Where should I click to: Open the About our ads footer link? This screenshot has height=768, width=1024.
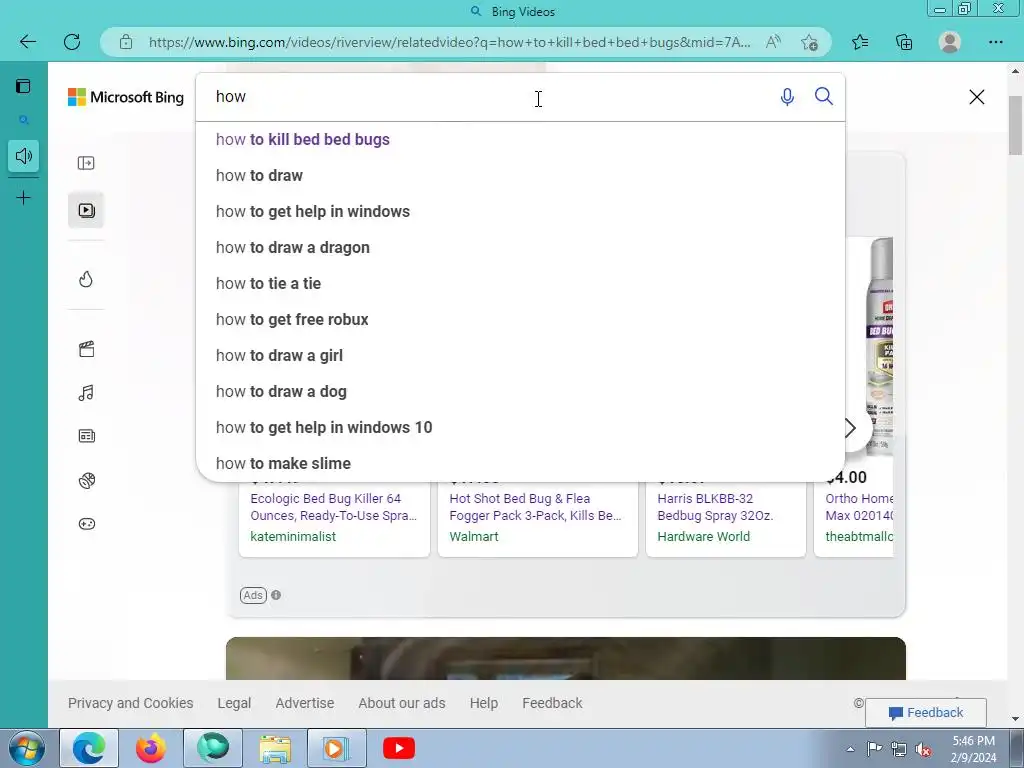pos(402,703)
